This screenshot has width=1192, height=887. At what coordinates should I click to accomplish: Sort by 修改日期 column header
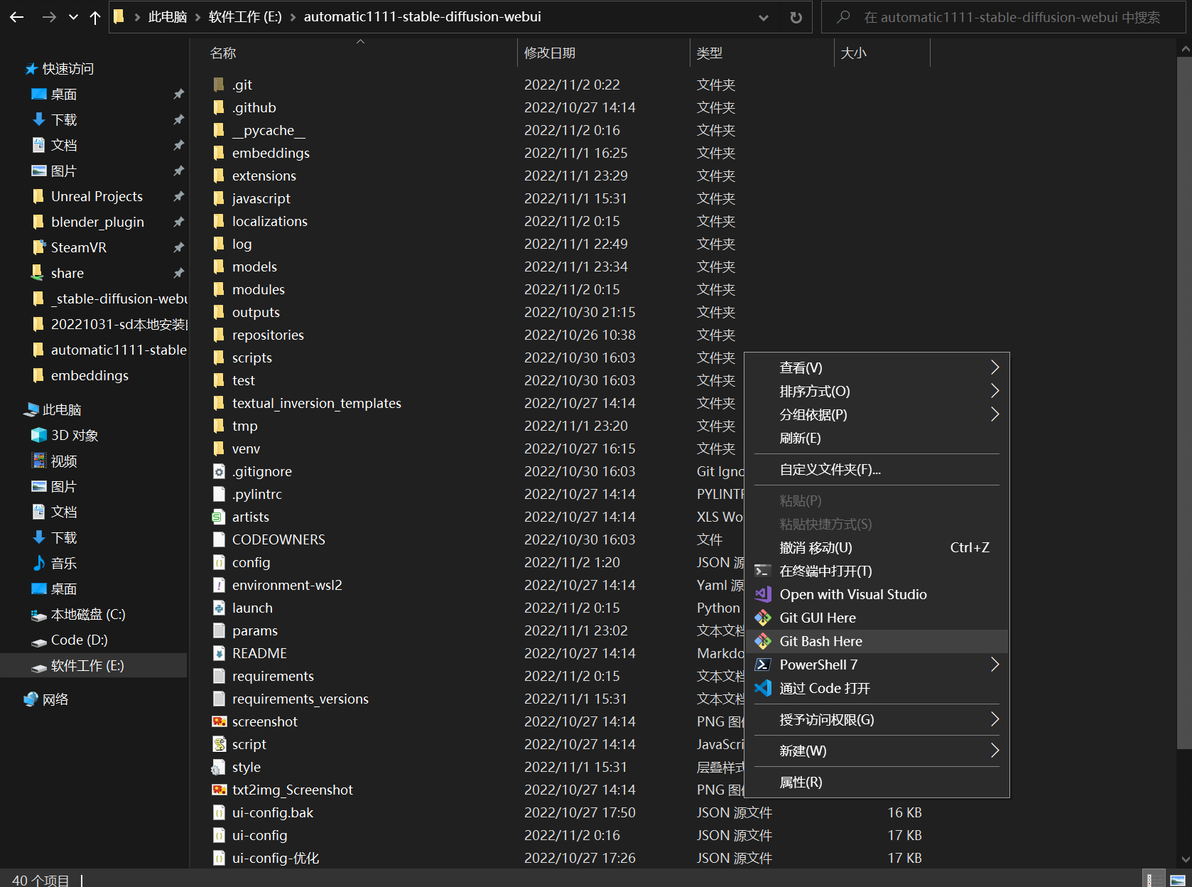point(550,53)
